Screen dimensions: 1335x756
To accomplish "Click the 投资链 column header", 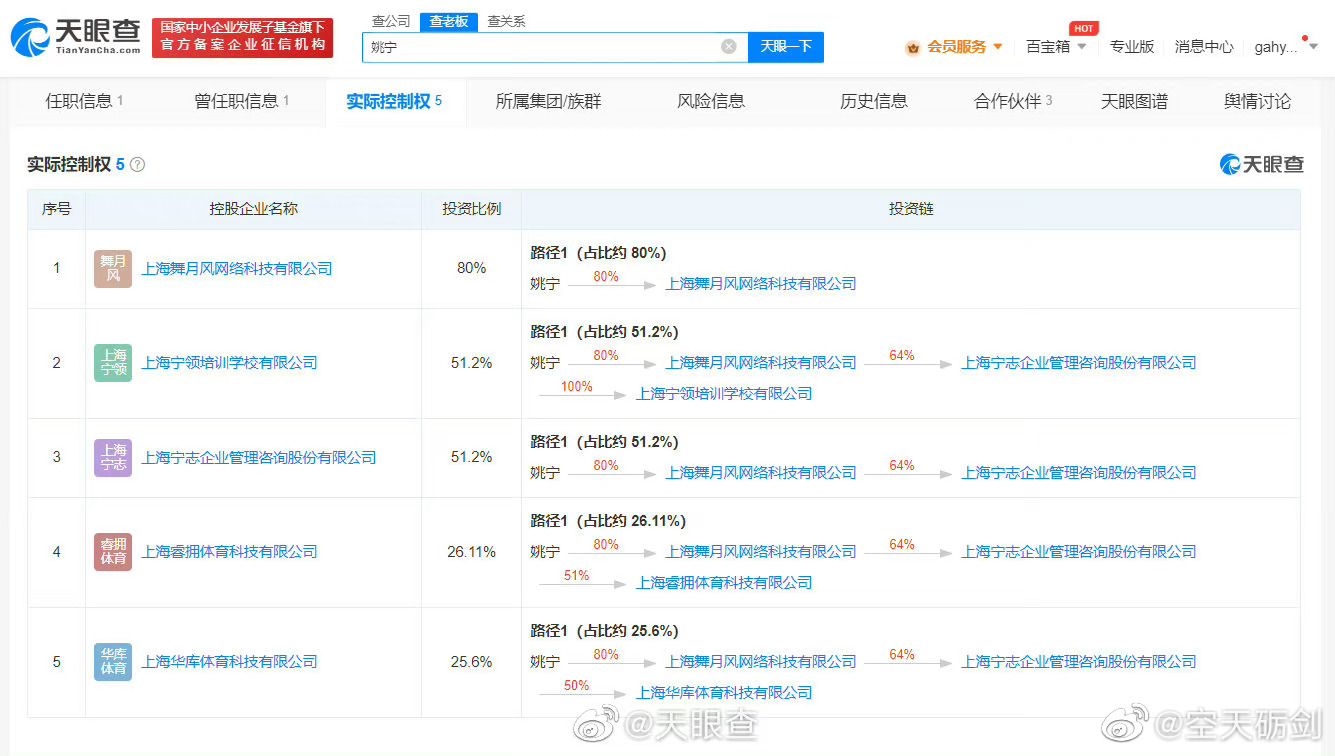I will (x=911, y=210).
